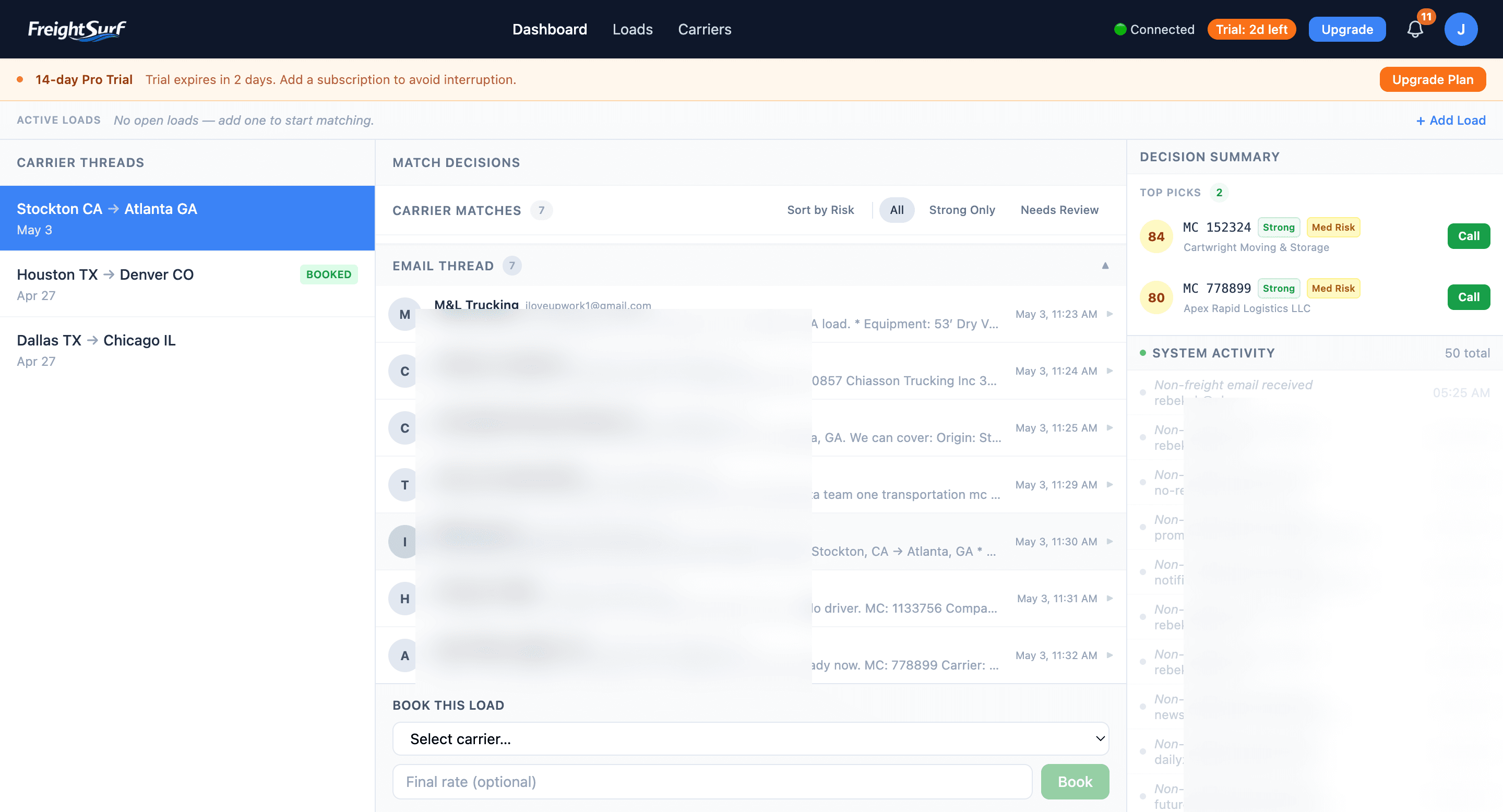This screenshot has width=1503, height=812.
Task: Expand the May 3, 11:24 AM email
Action: pyautogui.click(x=1110, y=371)
